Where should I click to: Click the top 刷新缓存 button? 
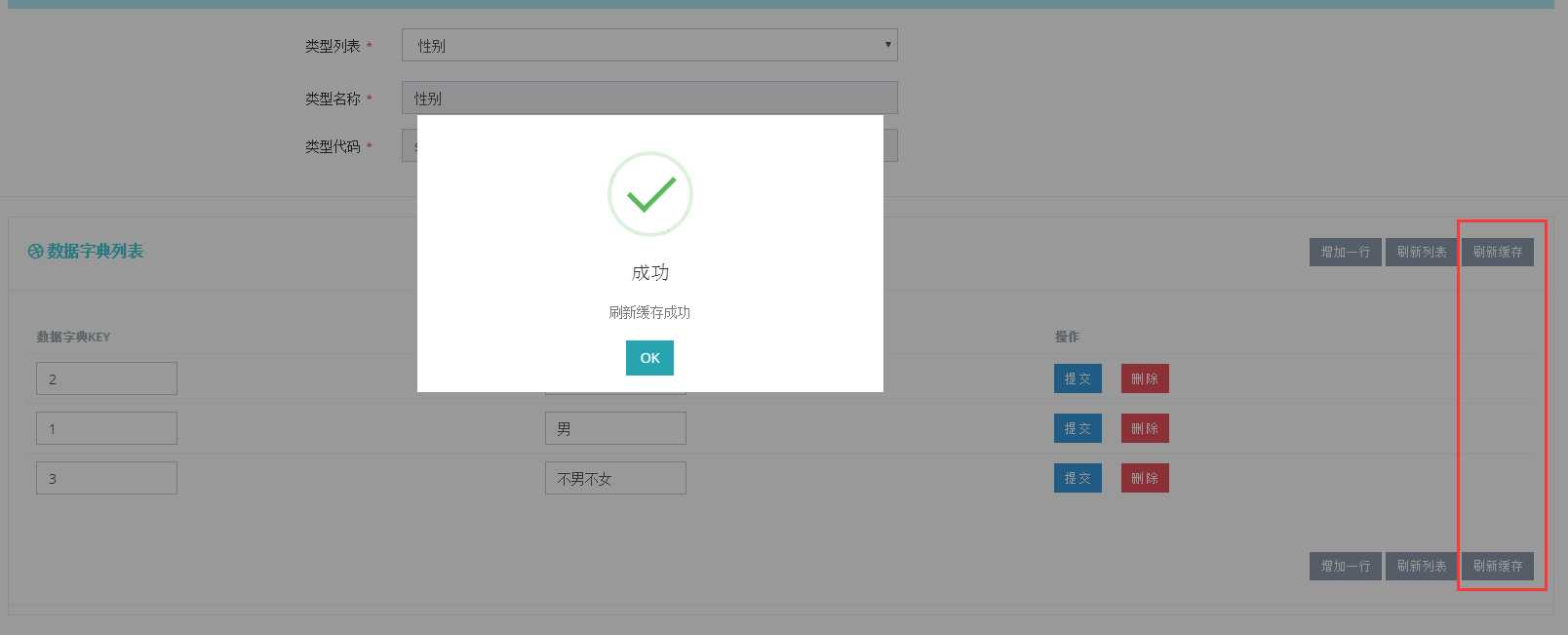[1497, 252]
